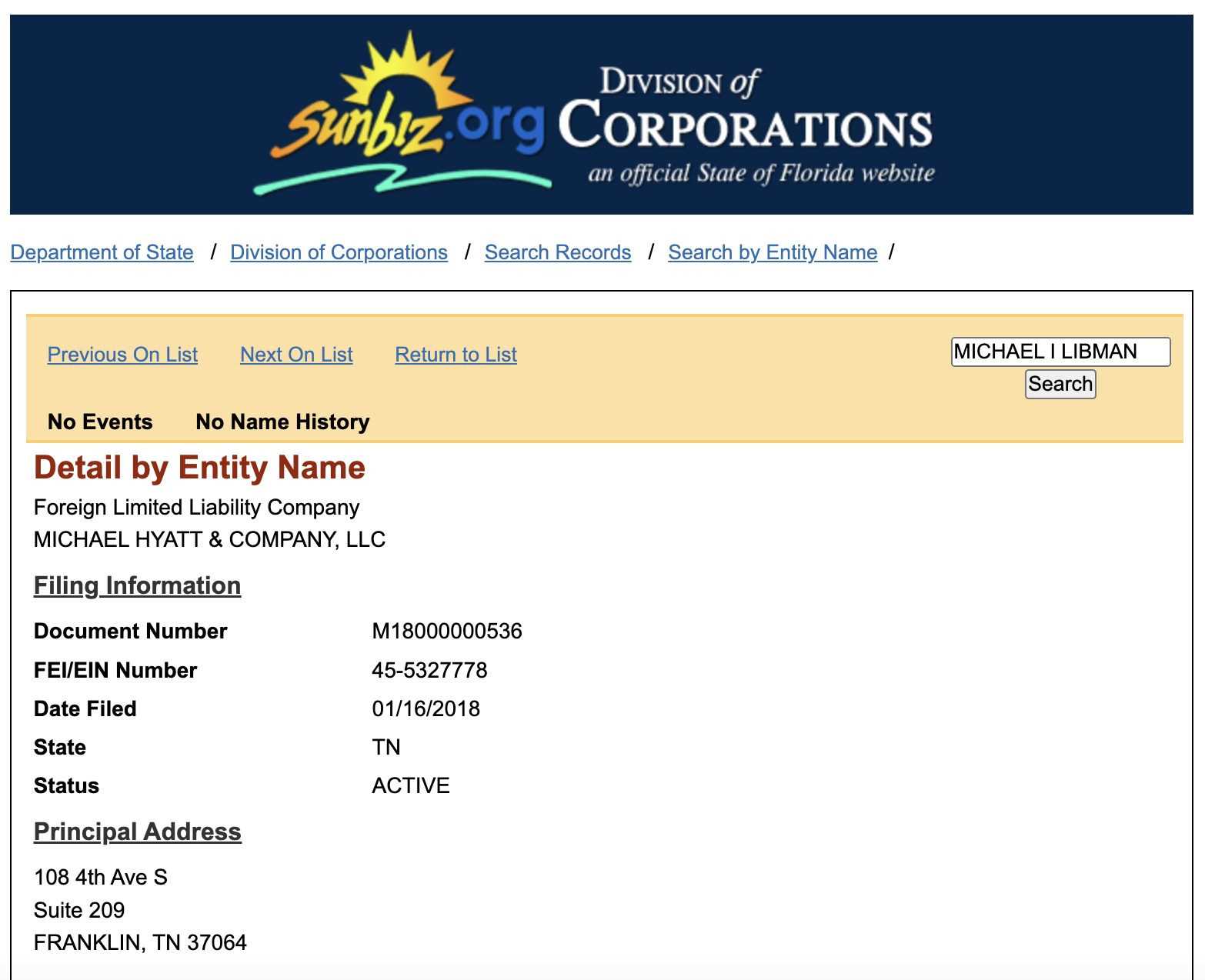Go to the Division of Corporations link

339,252
